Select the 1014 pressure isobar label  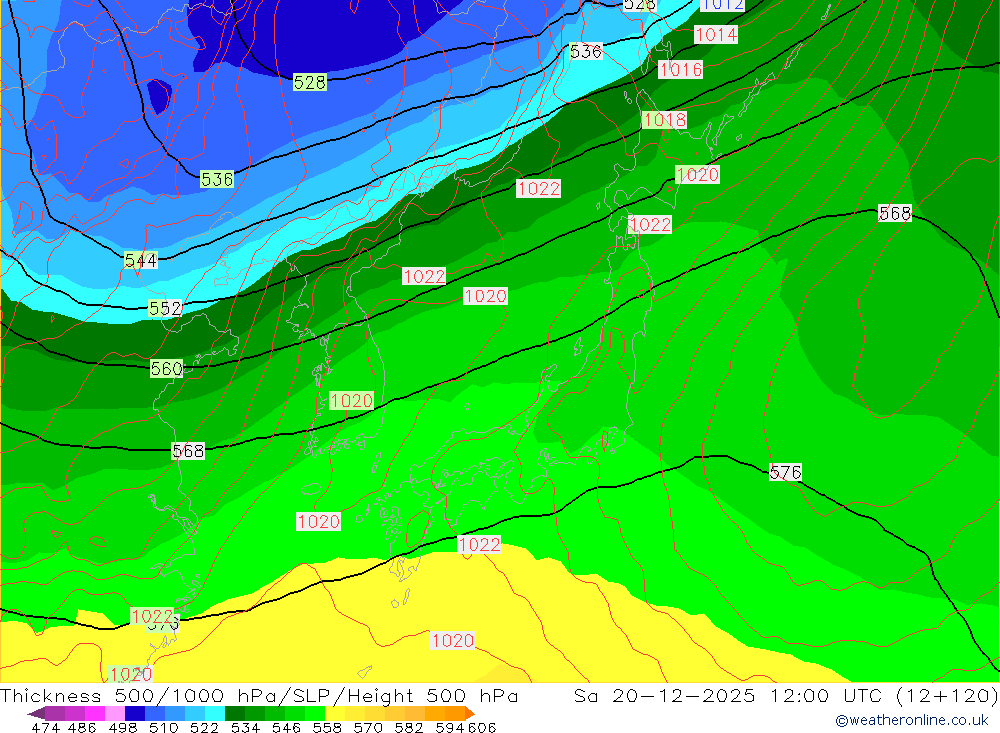(x=716, y=34)
